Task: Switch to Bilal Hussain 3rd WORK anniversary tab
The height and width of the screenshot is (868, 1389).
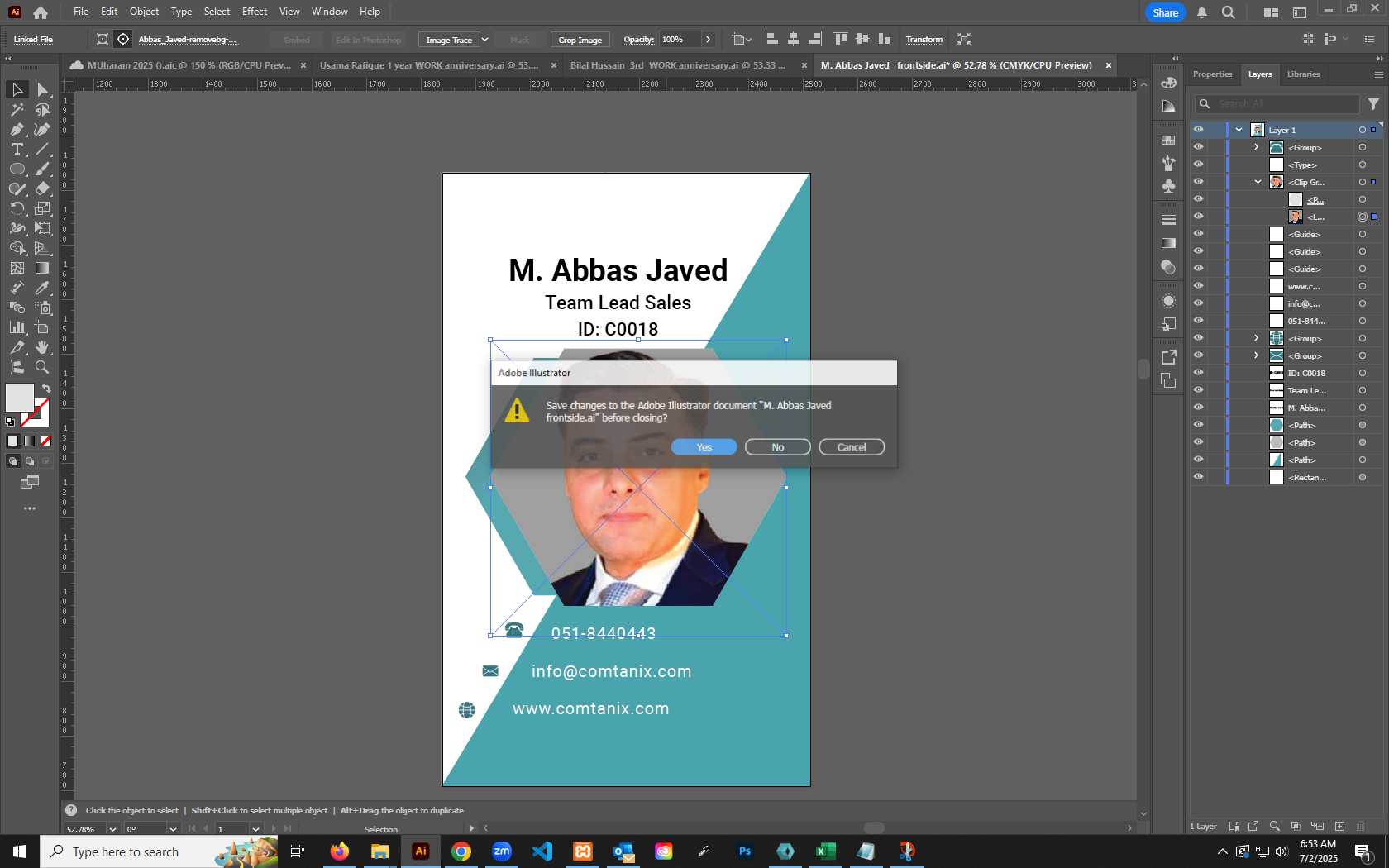Action: tap(678, 65)
